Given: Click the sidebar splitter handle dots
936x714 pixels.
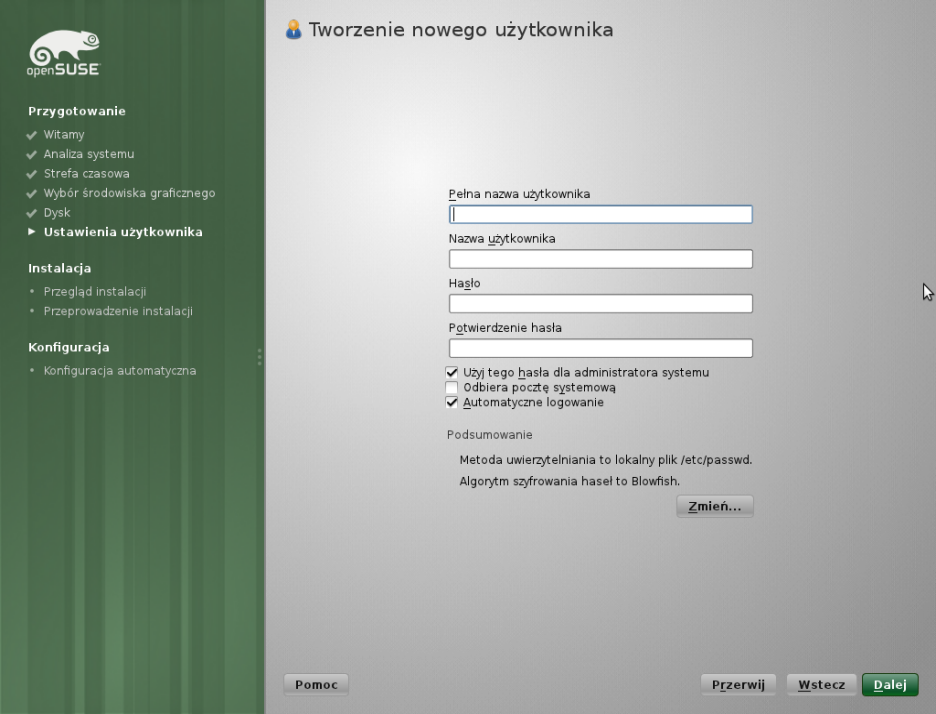Looking at the screenshot, I should 259,357.
